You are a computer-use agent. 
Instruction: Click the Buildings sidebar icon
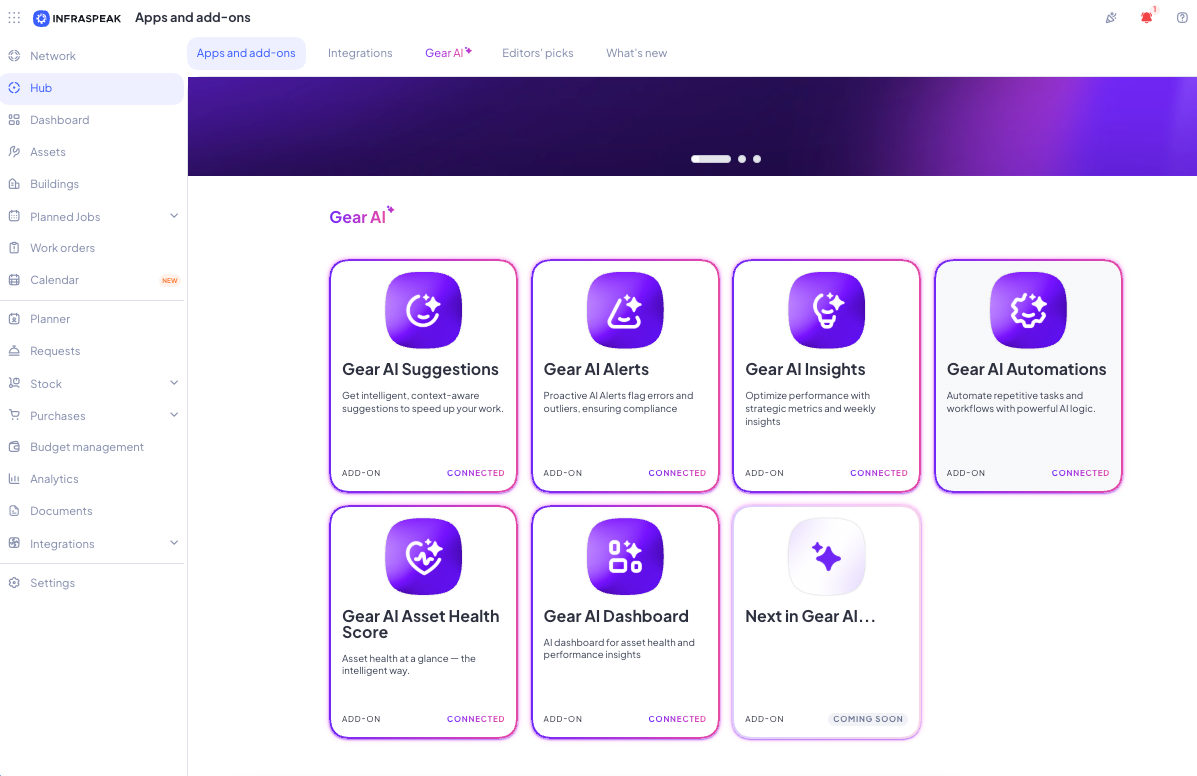(14, 184)
